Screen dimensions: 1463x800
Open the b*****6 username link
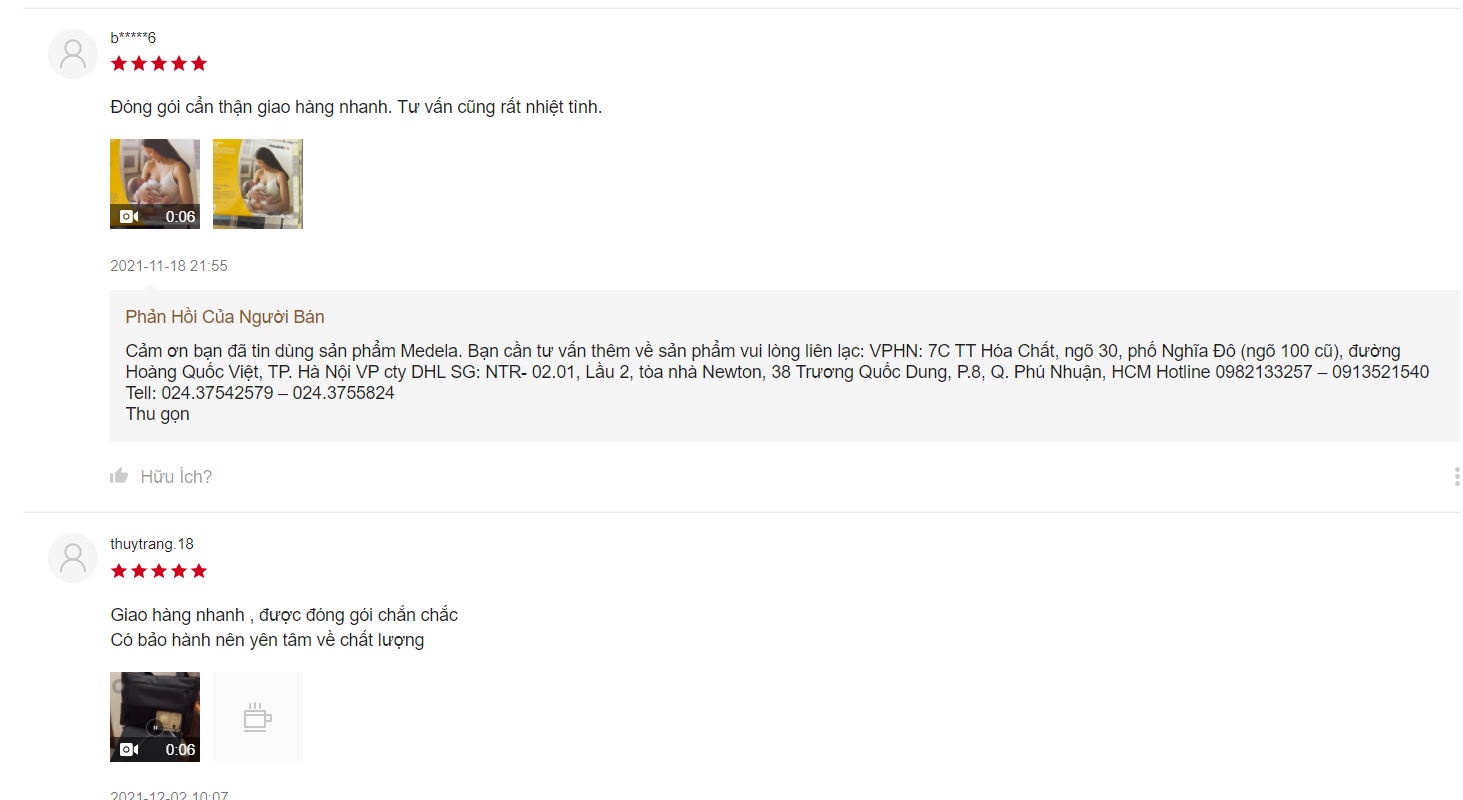(133, 38)
